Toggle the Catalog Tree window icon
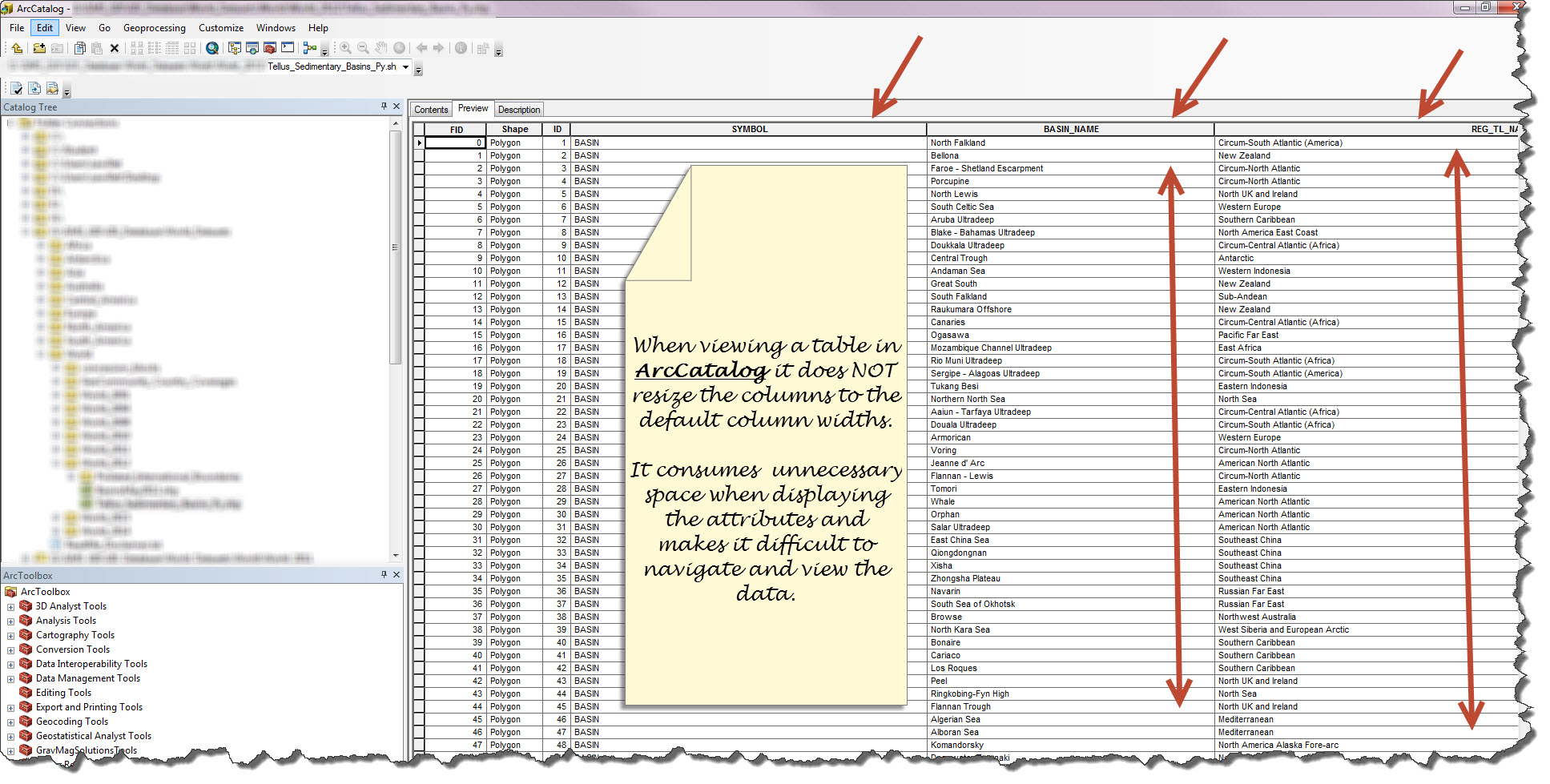 [235, 48]
